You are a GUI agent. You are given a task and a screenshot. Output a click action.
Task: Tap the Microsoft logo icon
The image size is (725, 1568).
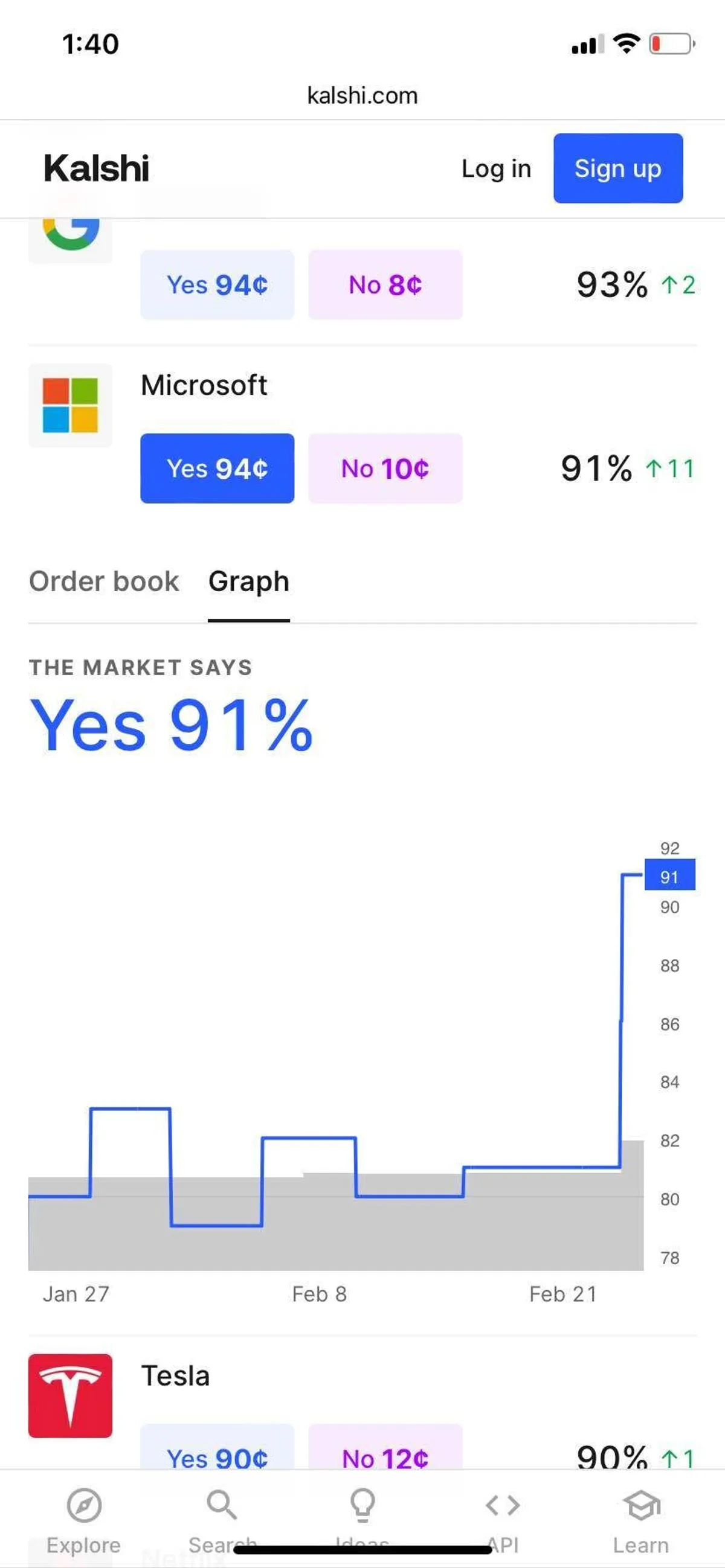point(70,405)
